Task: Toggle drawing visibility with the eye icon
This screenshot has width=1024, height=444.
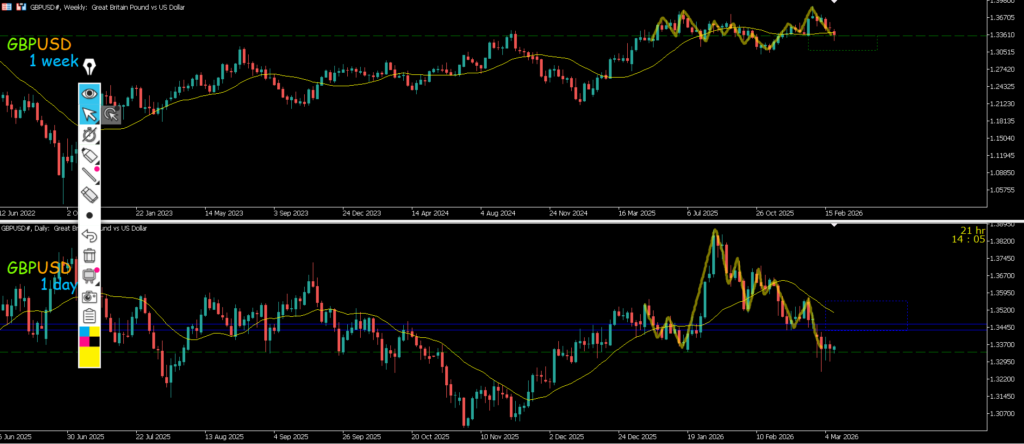Action: tap(89, 93)
